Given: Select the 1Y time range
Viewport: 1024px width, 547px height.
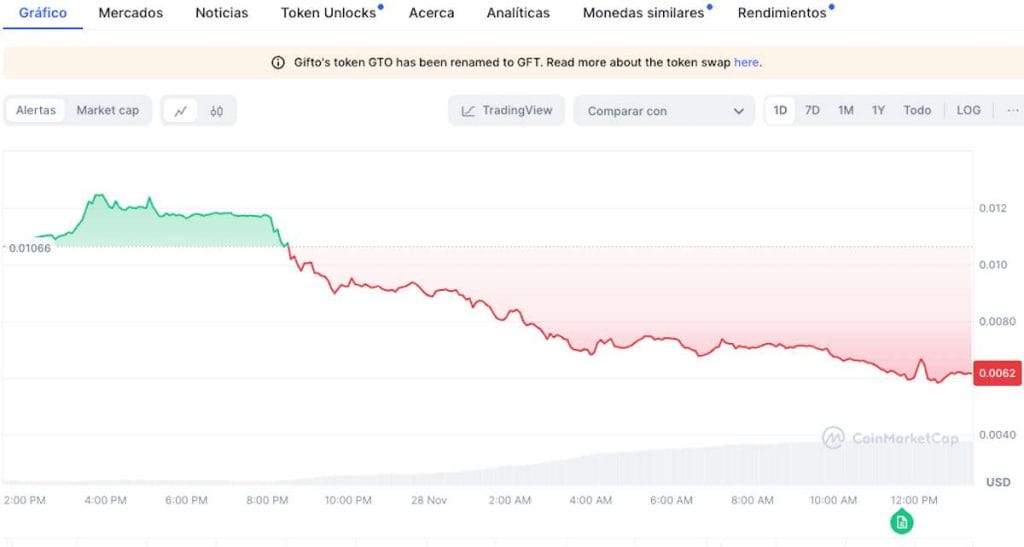Looking at the screenshot, I should point(878,110).
